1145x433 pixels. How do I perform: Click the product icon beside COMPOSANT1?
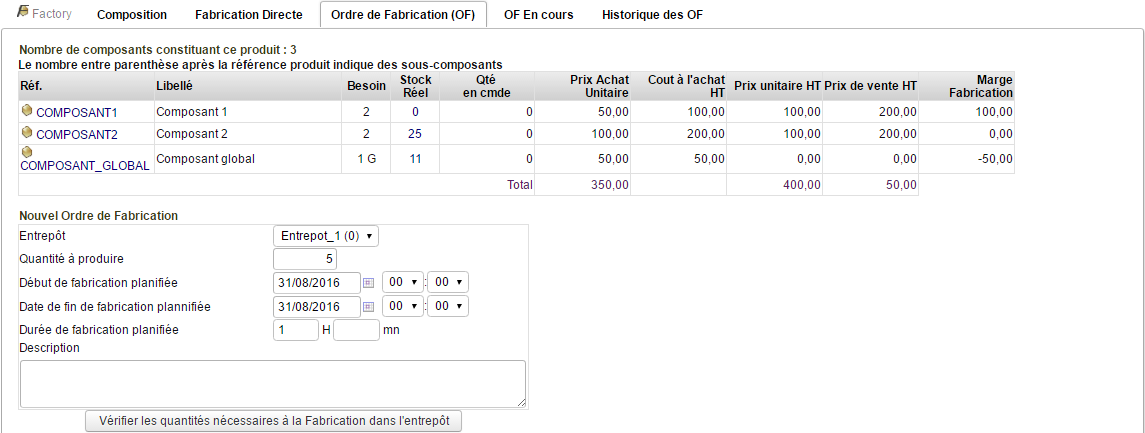[x=27, y=111]
